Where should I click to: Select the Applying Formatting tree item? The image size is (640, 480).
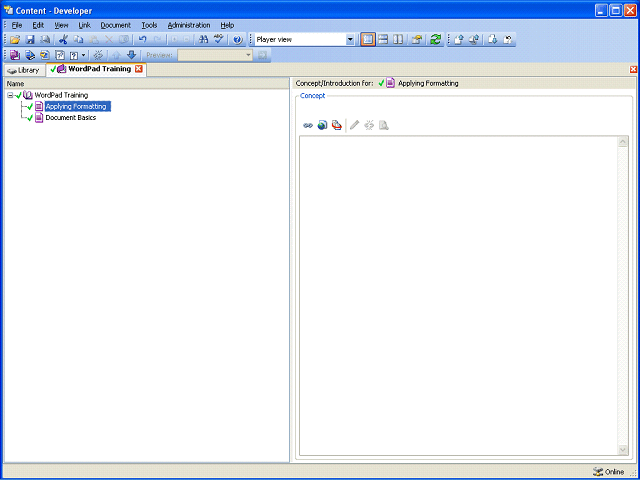click(76, 107)
